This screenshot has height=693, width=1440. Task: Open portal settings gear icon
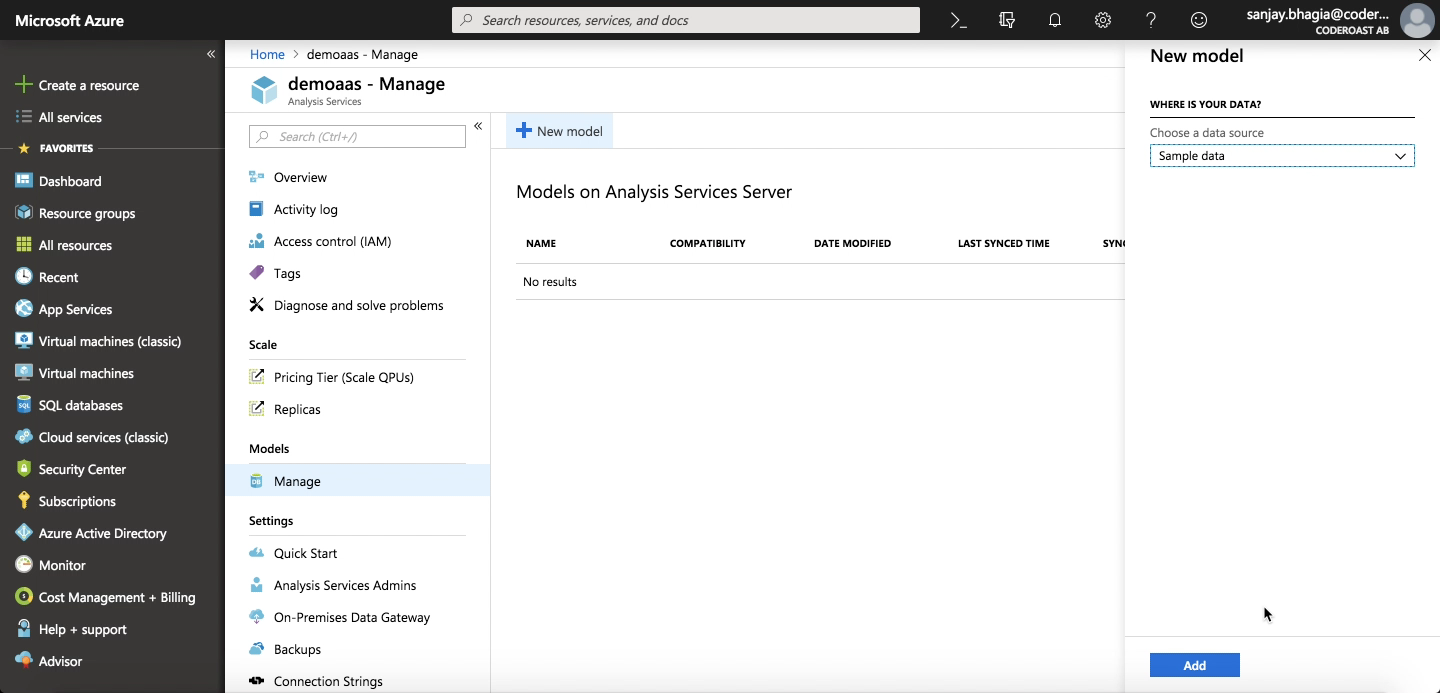coord(1102,20)
